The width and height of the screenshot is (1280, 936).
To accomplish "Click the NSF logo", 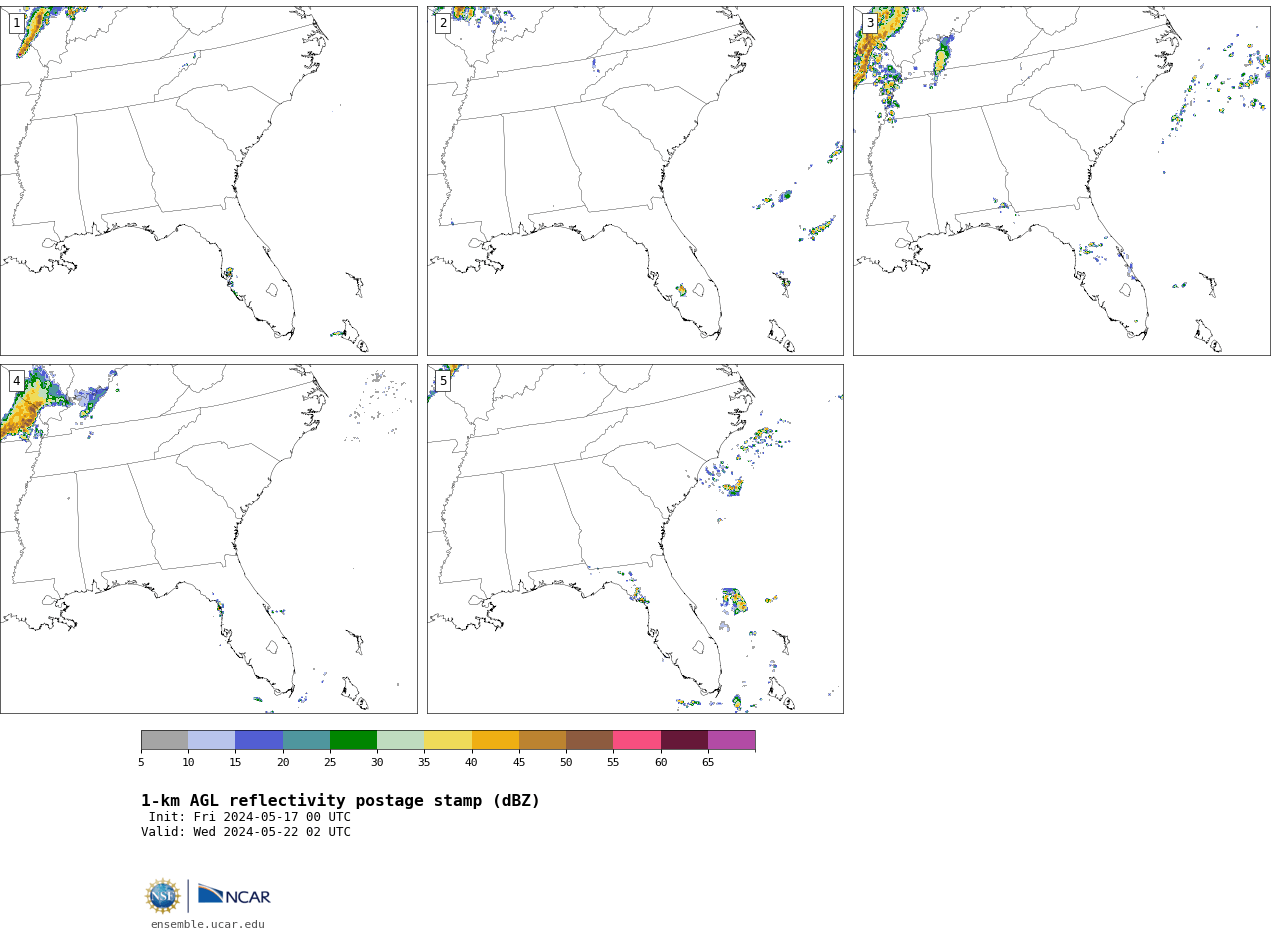I will coord(163,896).
